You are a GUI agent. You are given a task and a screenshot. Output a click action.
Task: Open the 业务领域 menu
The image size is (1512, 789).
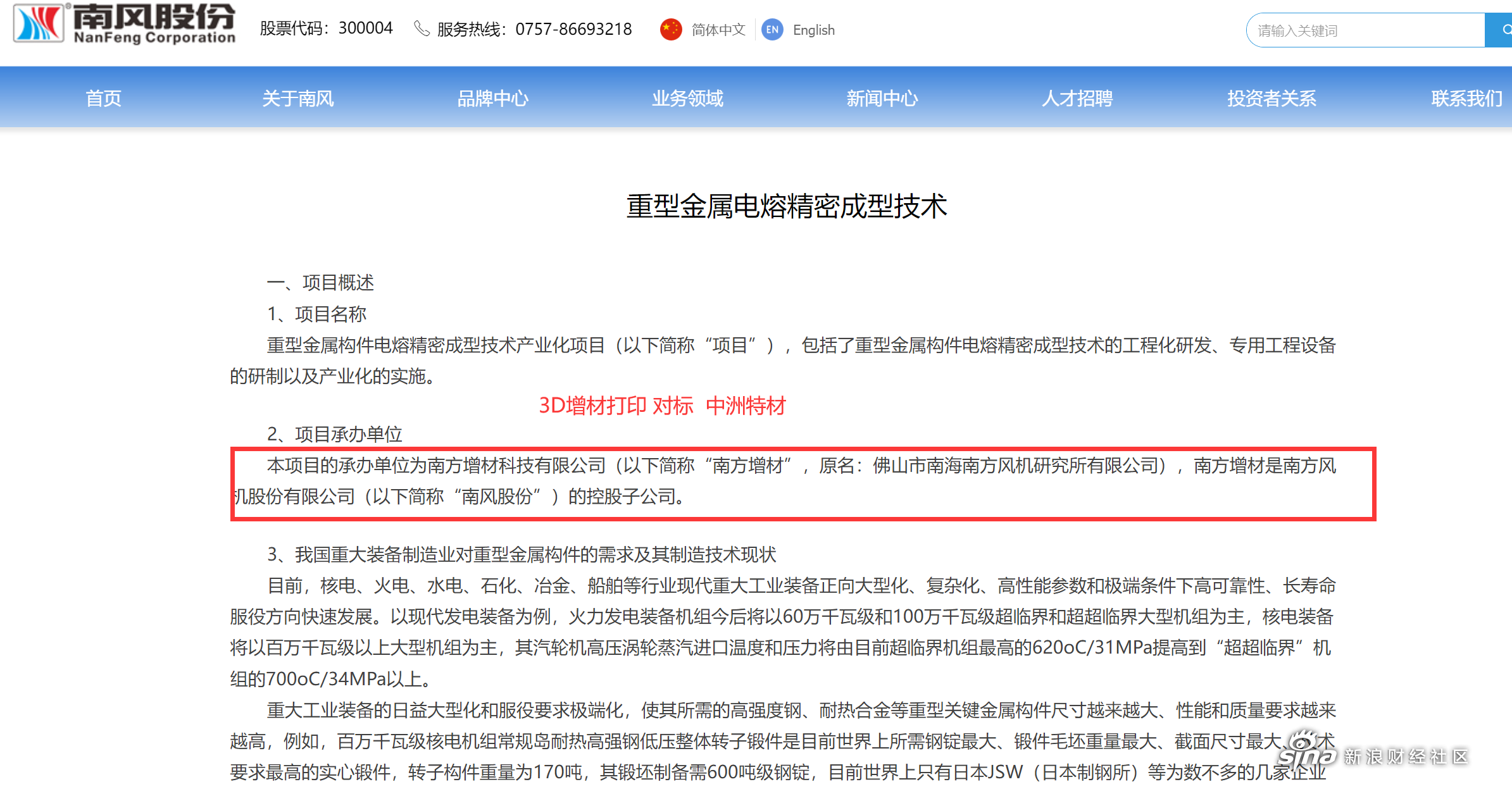point(688,98)
